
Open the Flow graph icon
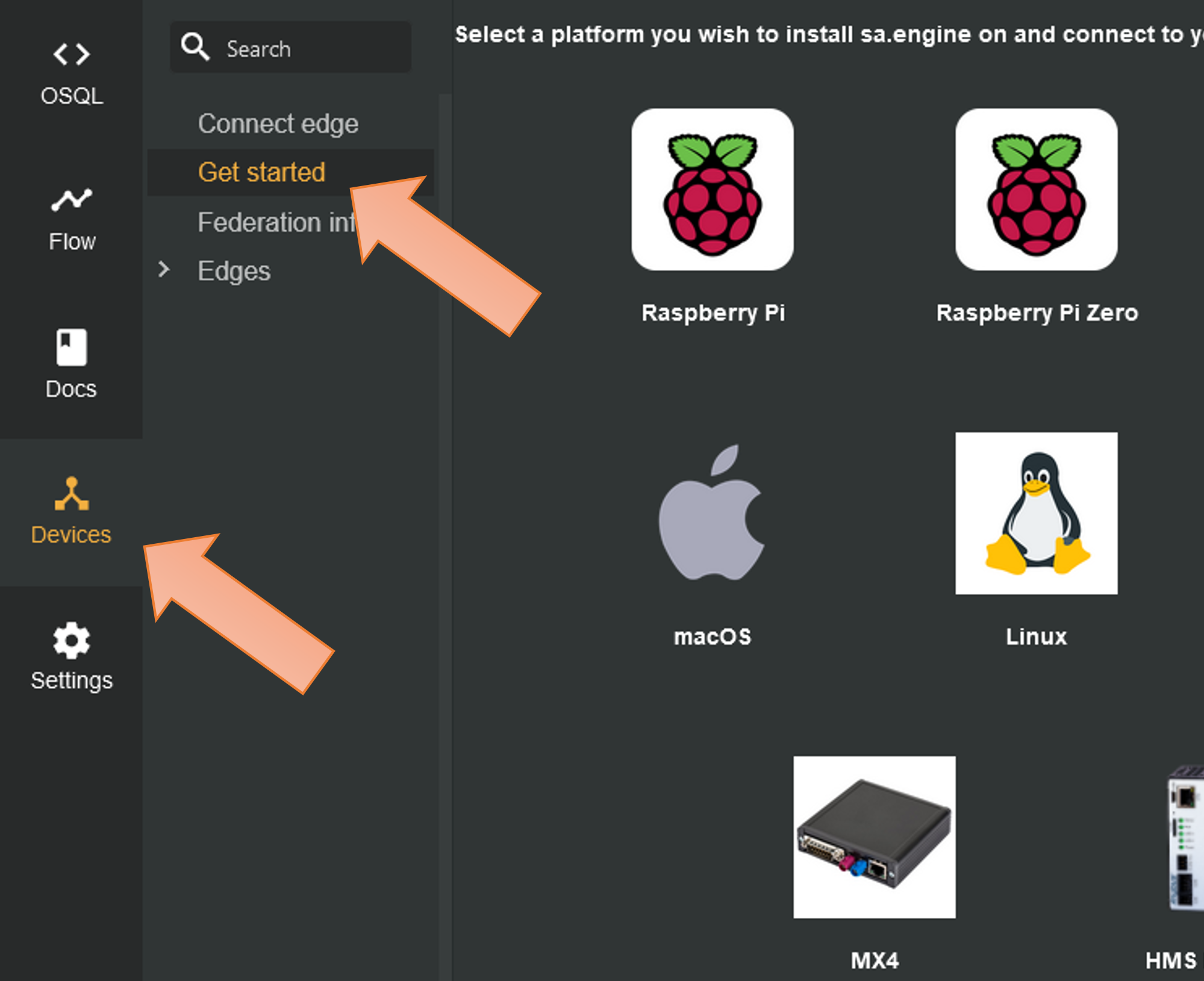click(x=72, y=200)
